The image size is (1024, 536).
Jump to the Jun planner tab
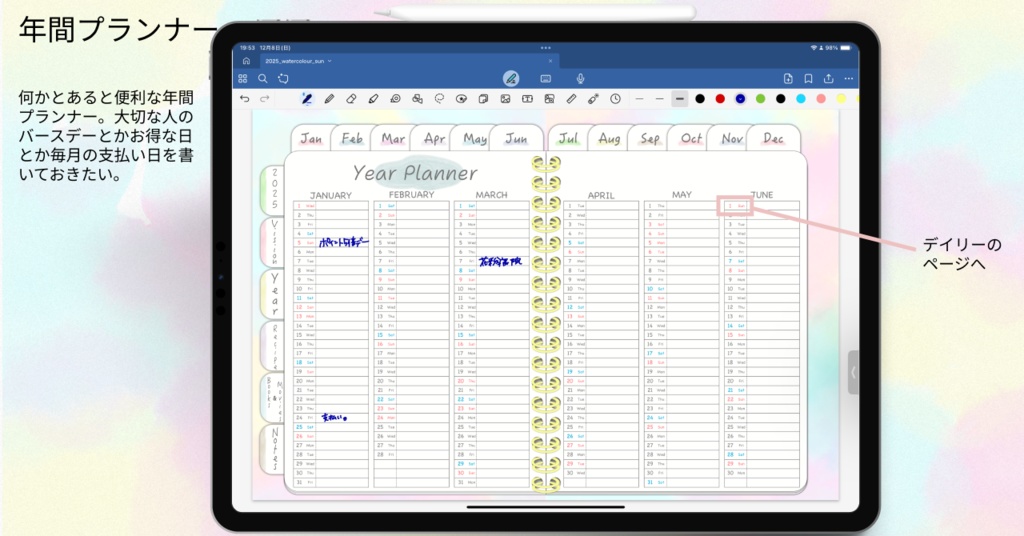(516, 138)
